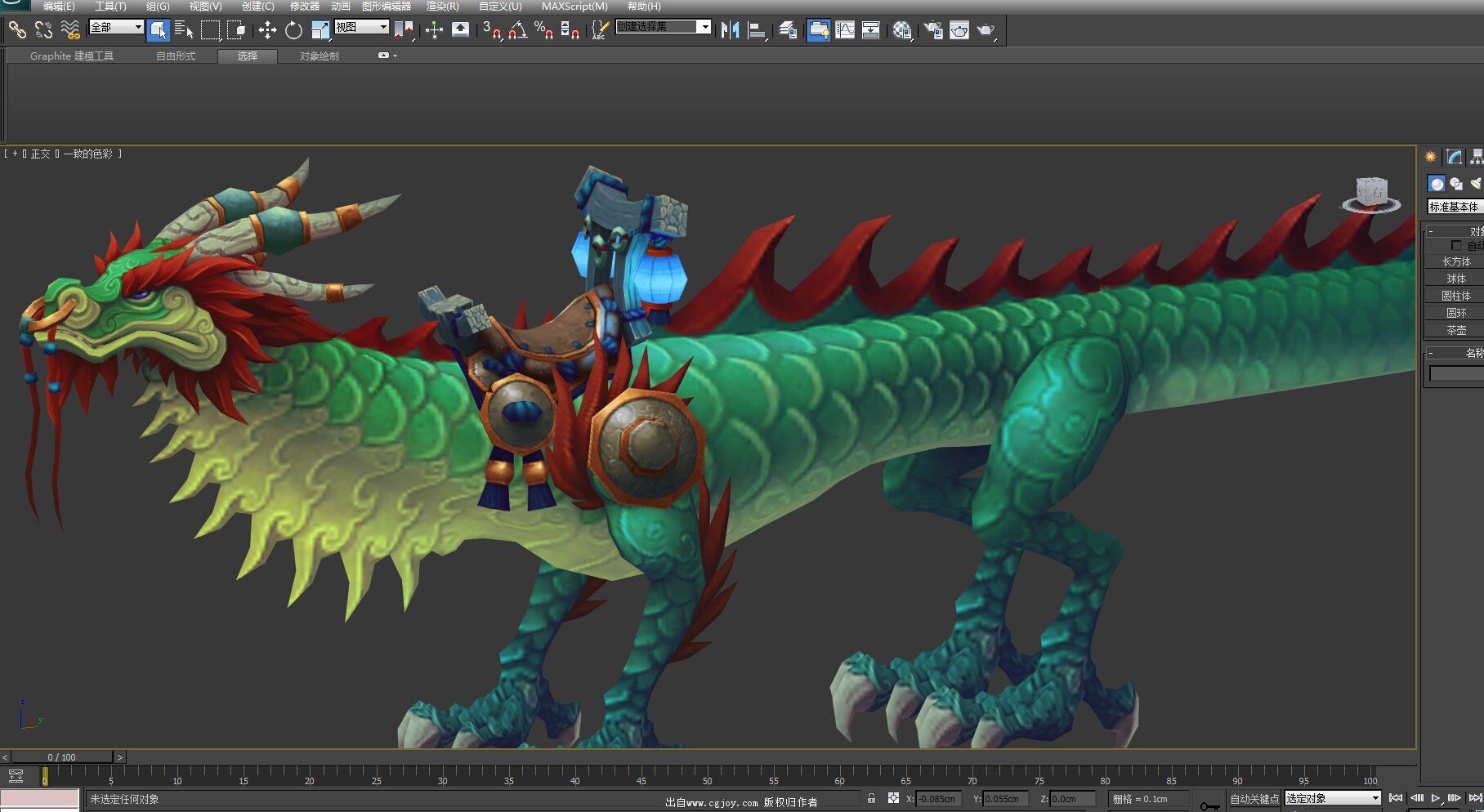This screenshot has height=812, width=1484.
Task: Click the object name input field
Action: pos(1456,373)
